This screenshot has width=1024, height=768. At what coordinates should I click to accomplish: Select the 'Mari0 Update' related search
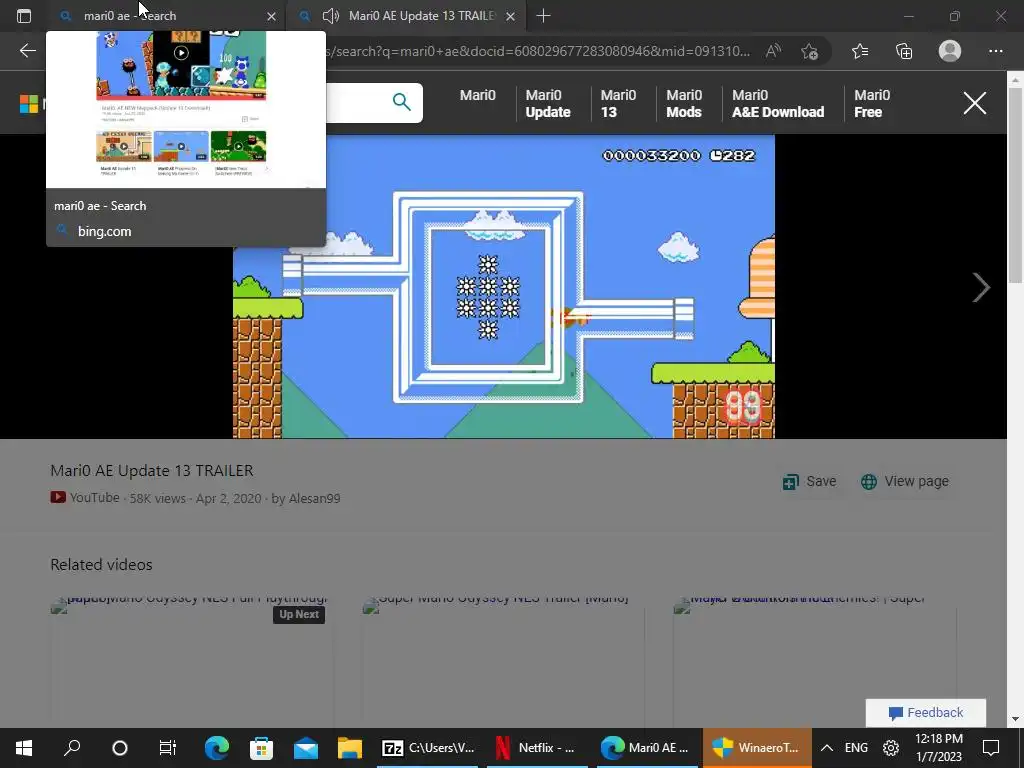(x=548, y=103)
